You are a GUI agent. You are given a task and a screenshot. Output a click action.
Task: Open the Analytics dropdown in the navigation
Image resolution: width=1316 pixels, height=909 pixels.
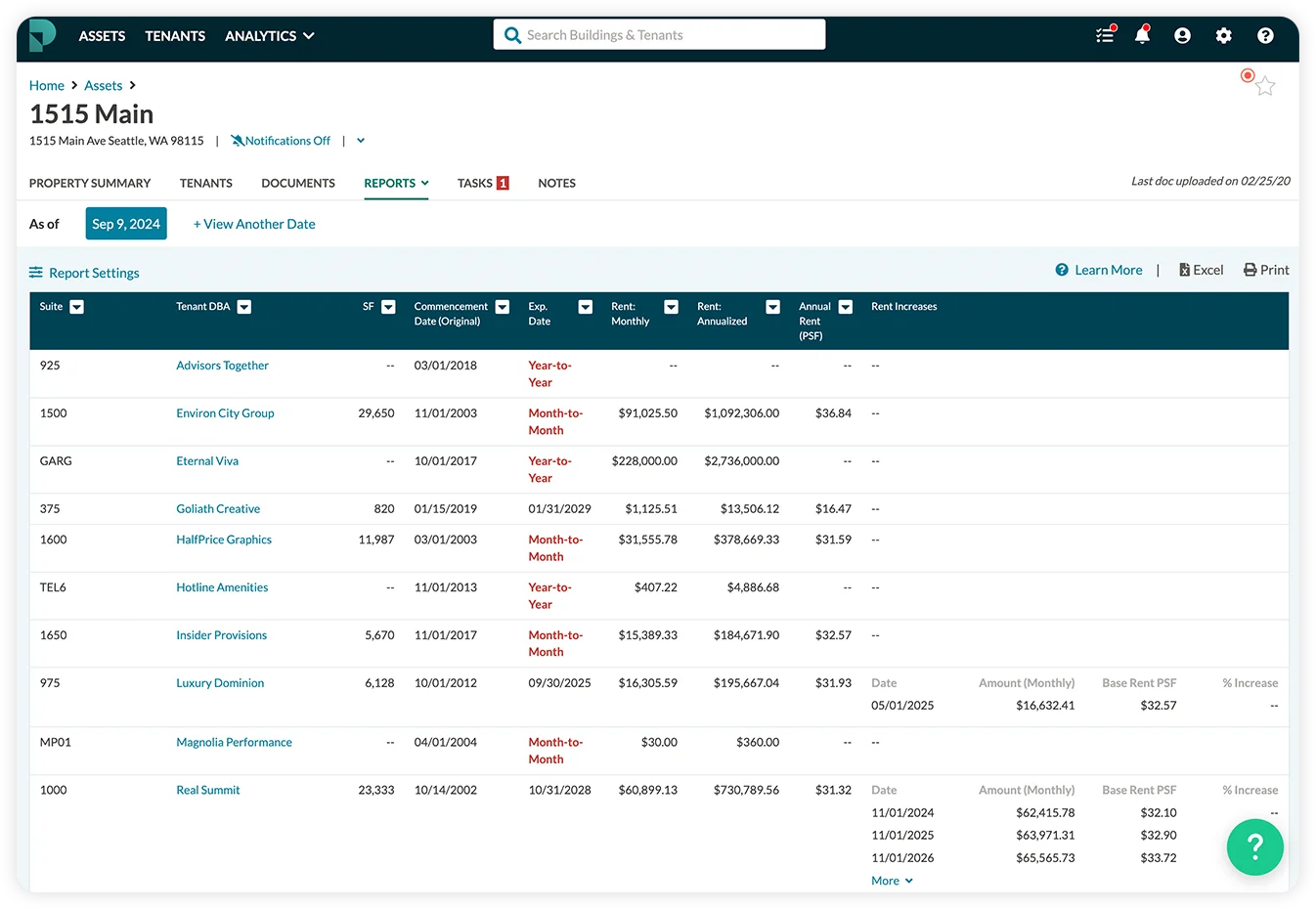(269, 35)
